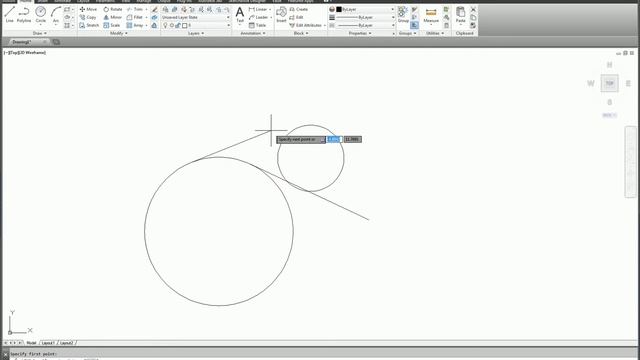
Task: Click the new drawing tab button
Action: tap(56, 42)
